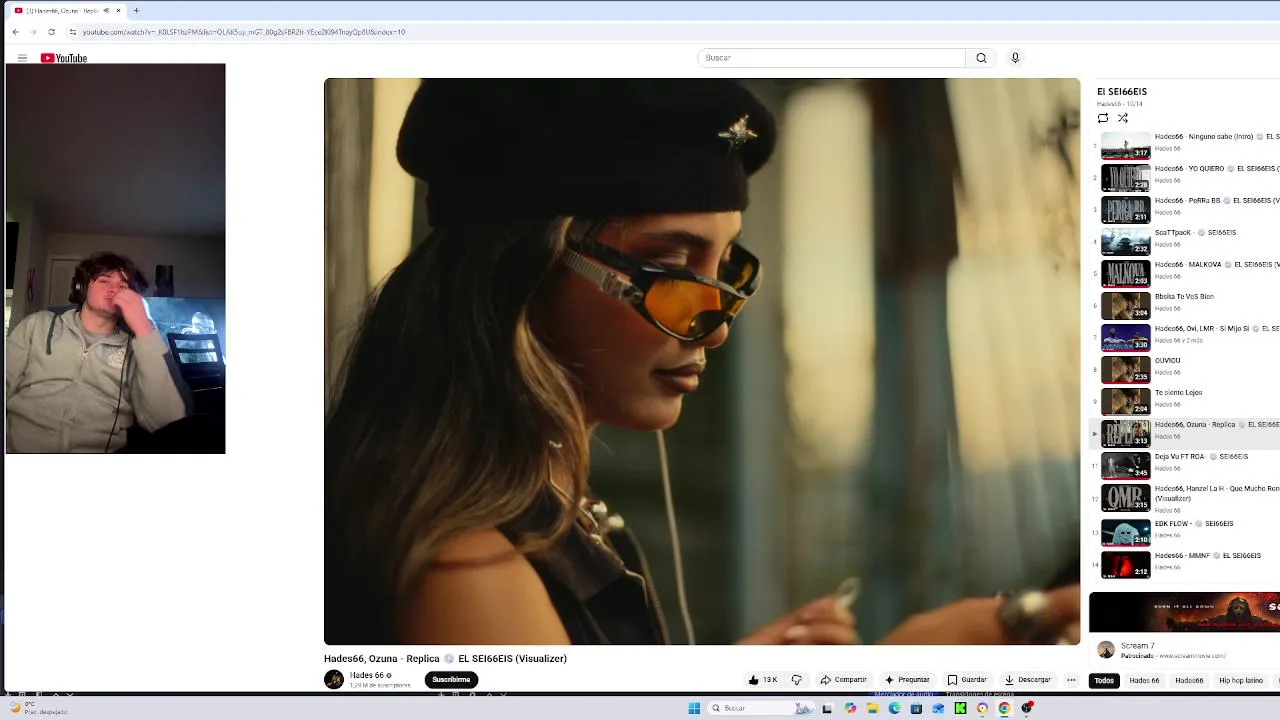
Task: Select the Hip hop latino filter chip
Action: (1241, 681)
